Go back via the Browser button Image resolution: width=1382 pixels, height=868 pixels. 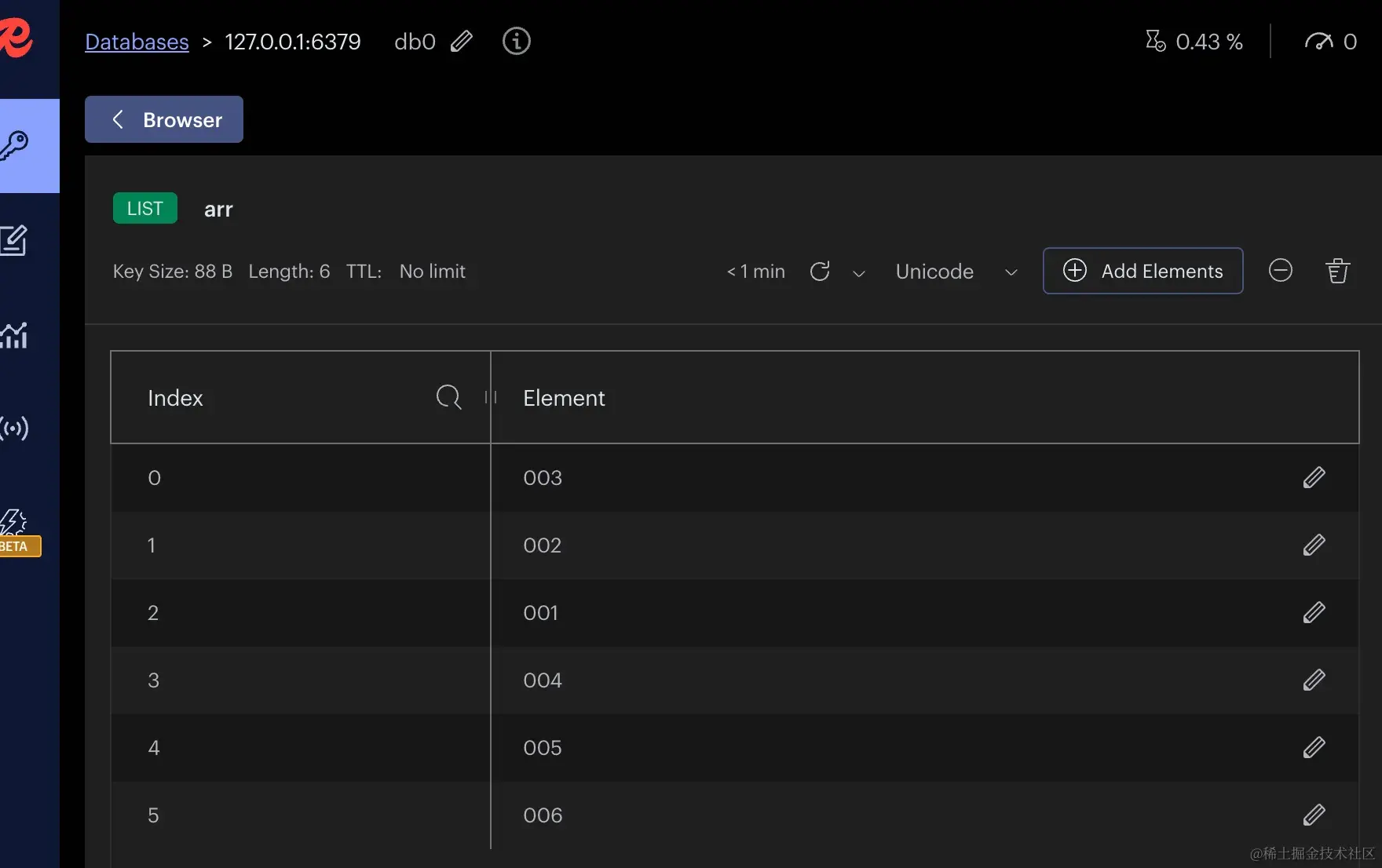coord(164,119)
